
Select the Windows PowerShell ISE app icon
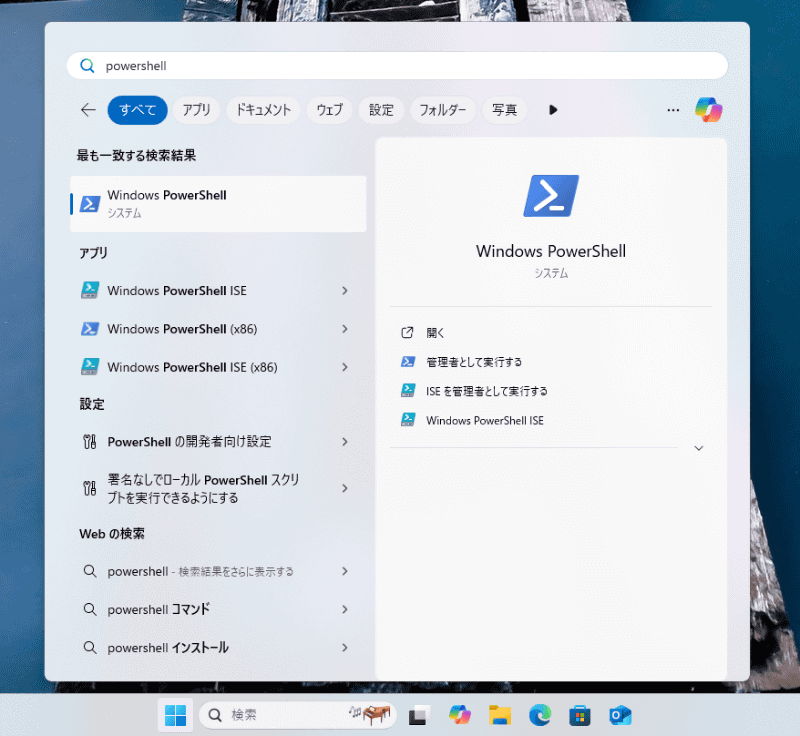(89, 290)
